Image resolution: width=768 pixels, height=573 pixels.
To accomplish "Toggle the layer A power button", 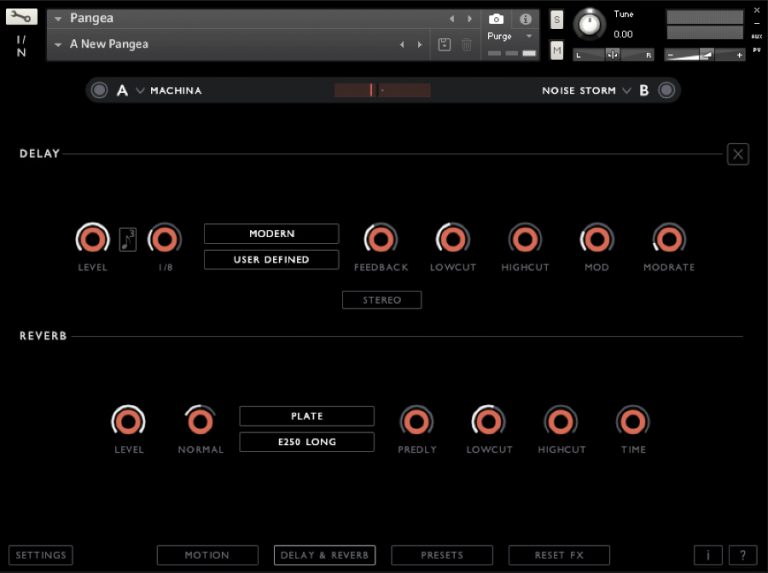I will pyautogui.click(x=99, y=91).
